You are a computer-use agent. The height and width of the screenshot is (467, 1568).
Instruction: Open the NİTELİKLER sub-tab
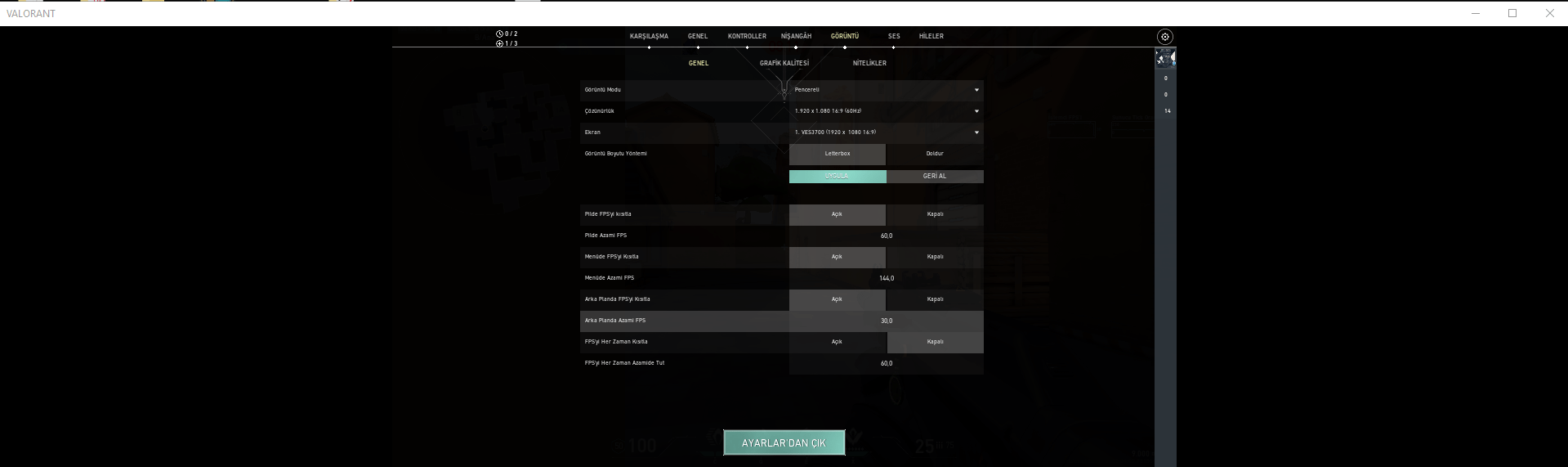point(869,63)
